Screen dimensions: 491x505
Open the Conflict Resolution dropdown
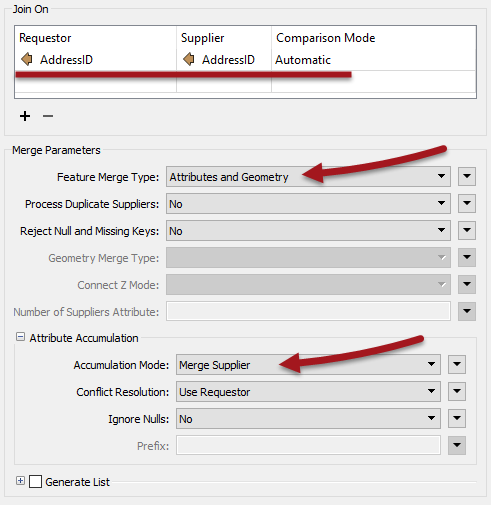[x=308, y=392]
